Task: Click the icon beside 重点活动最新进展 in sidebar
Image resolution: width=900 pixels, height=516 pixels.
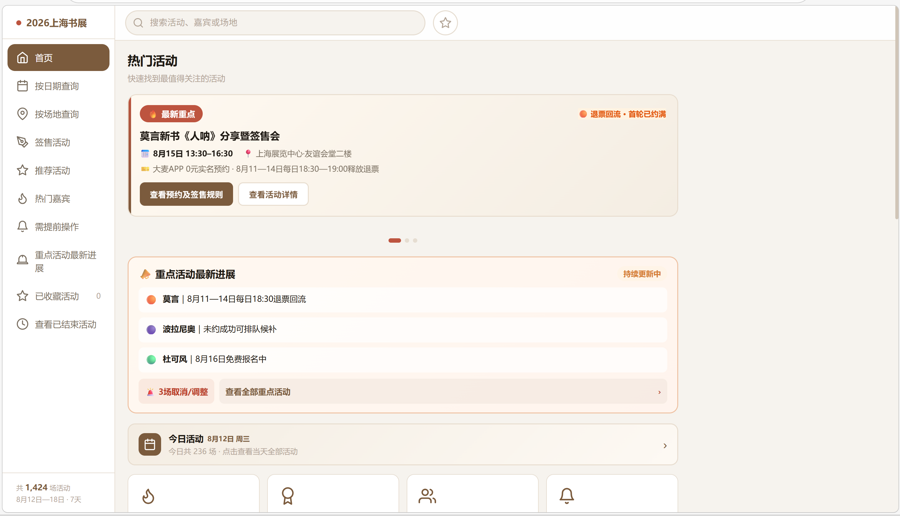Action: point(22,260)
